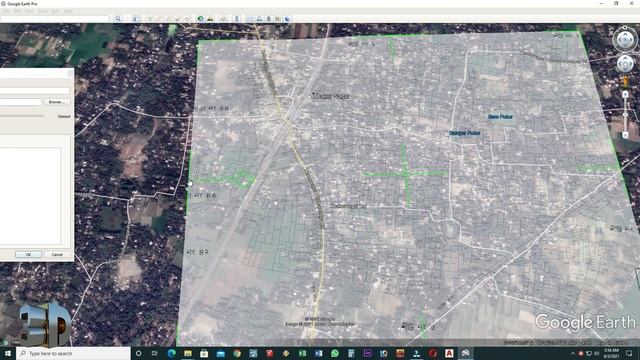Screen dimensions: 640x360
Task: Click the zoom out minus button
Action: 625,135
